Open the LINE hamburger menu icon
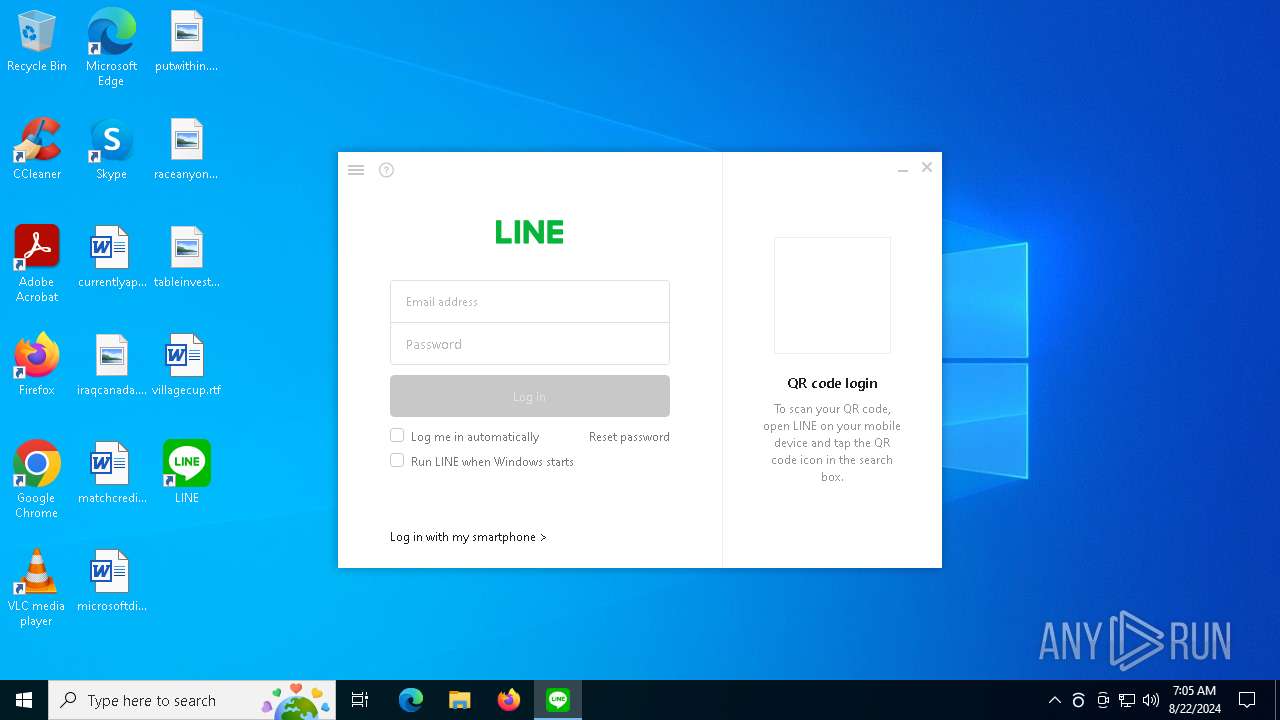The width and height of the screenshot is (1280, 720). 356,170
